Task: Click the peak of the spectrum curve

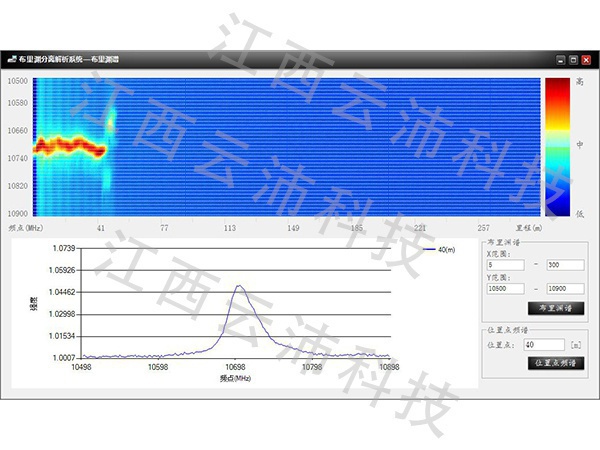Action: point(240,285)
